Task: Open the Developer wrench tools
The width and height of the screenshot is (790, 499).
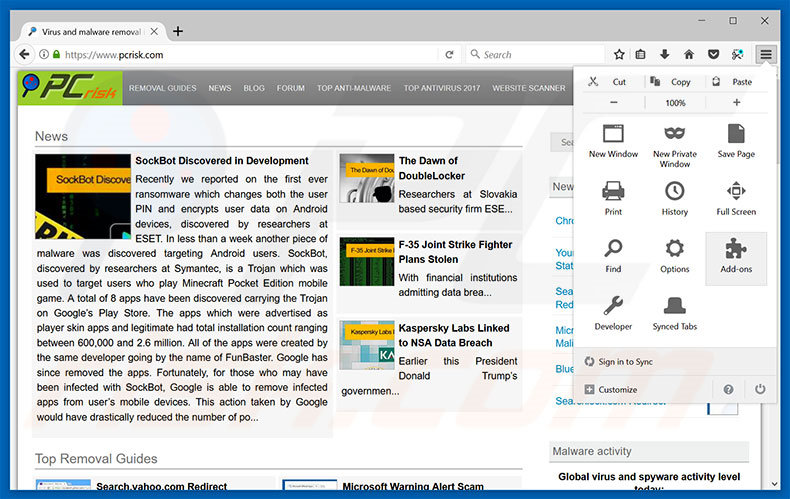Action: [613, 314]
